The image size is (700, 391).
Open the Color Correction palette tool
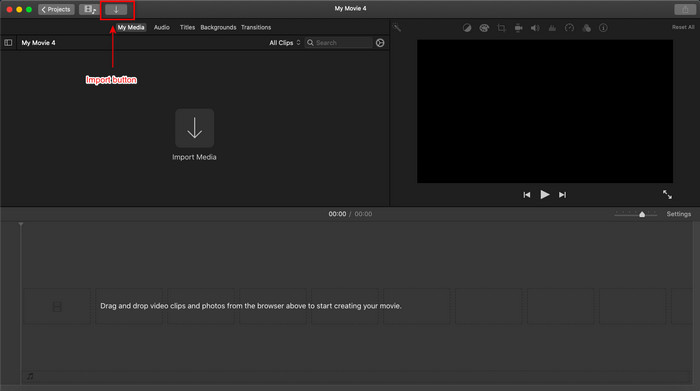coord(484,28)
